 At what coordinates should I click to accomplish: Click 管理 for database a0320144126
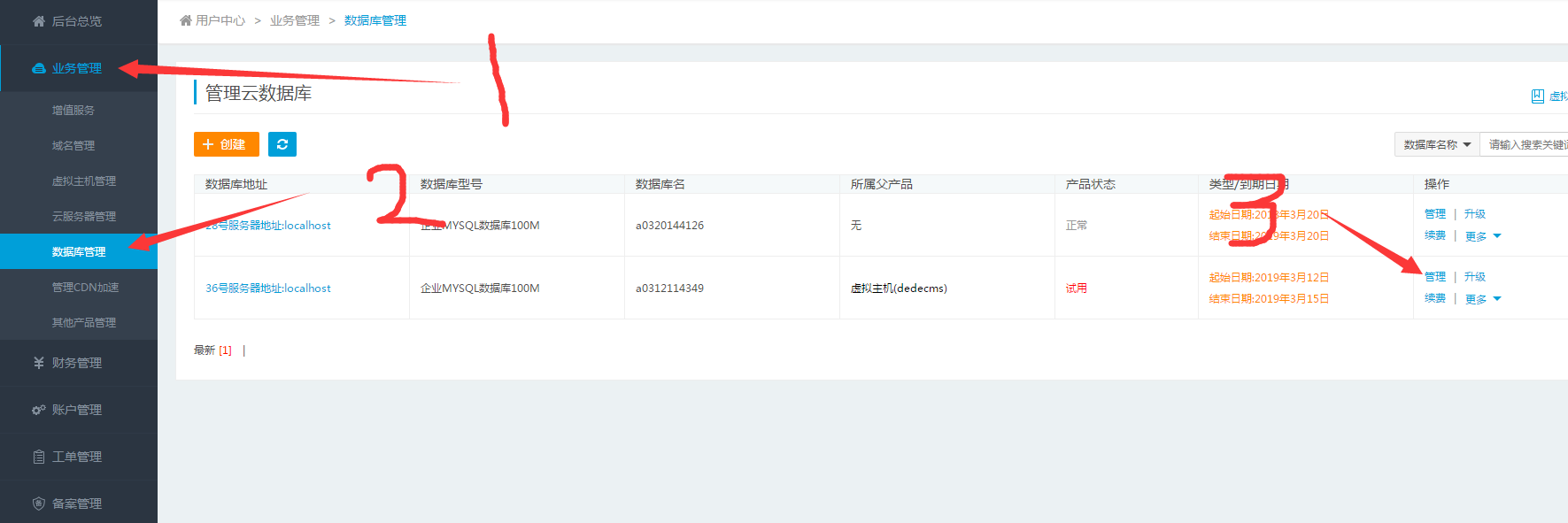point(1435,214)
